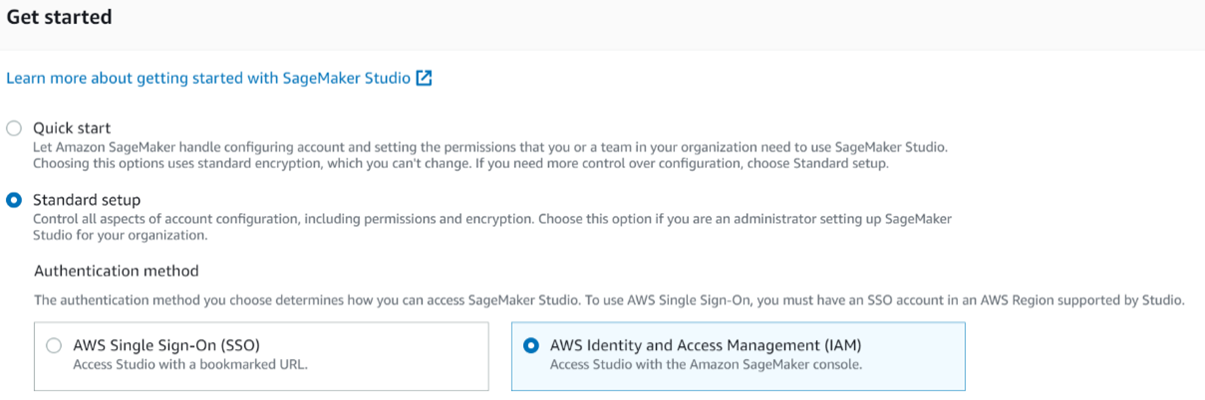This screenshot has height=400, width=1205.
Task: Open Learn more about getting started link
Action: [x=208, y=78]
